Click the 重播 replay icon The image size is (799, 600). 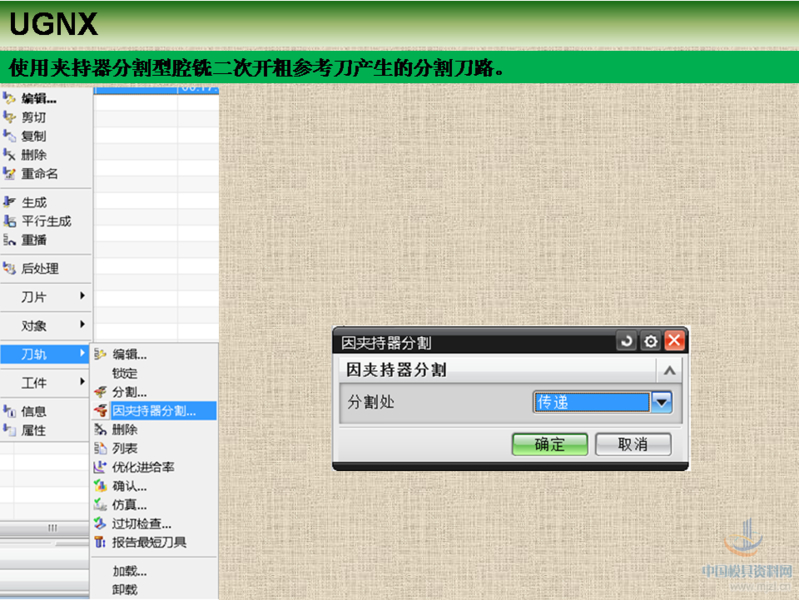[x=10, y=240]
